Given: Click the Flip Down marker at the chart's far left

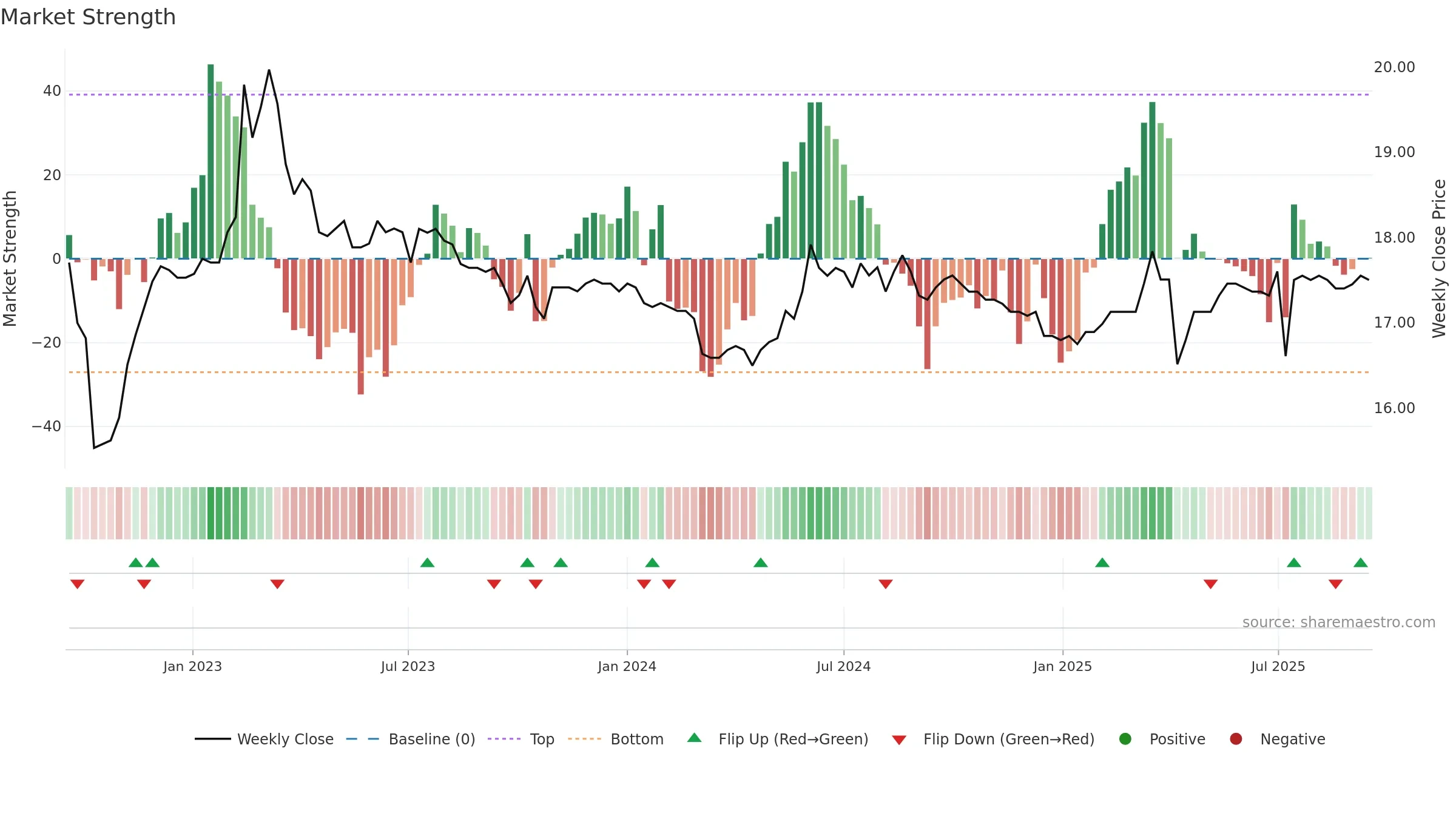Looking at the screenshot, I should (77, 584).
